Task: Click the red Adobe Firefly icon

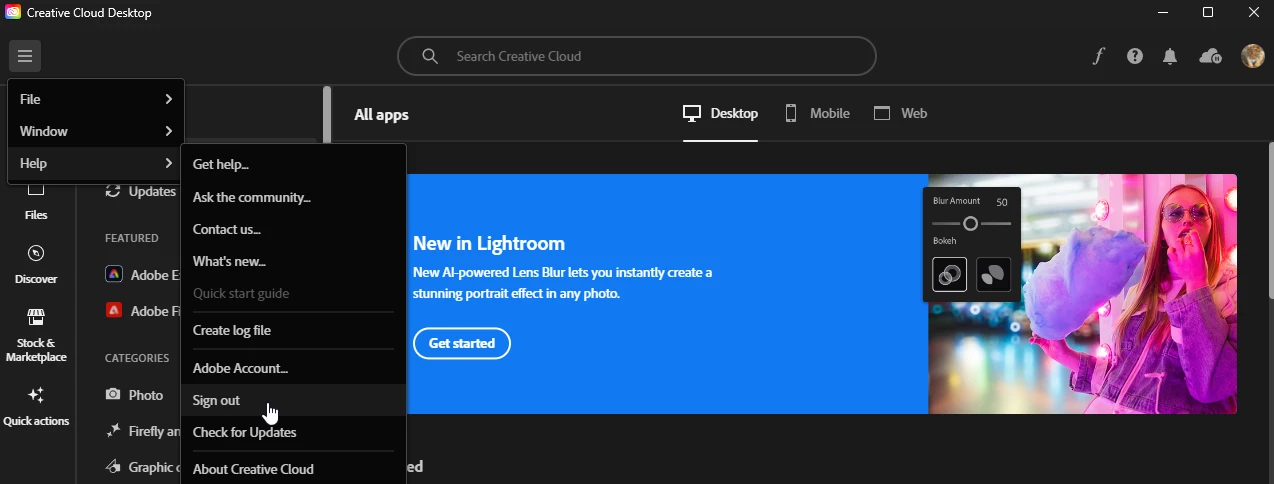Action: 114,310
